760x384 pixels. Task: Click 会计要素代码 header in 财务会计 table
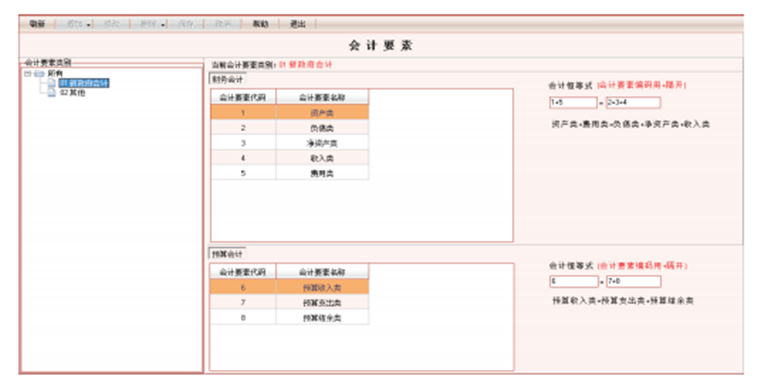tap(243, 97)
